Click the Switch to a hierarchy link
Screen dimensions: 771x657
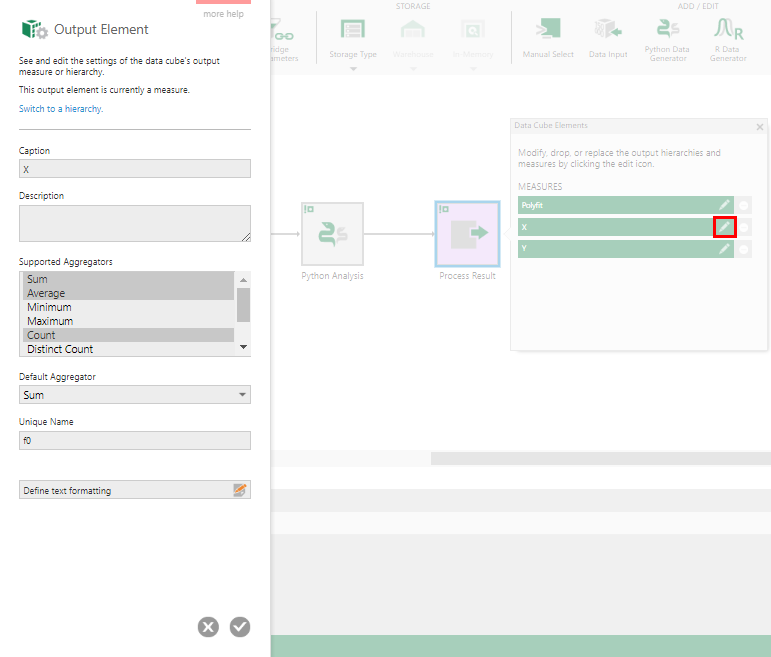pyautogui.click(x=60, y=109)
